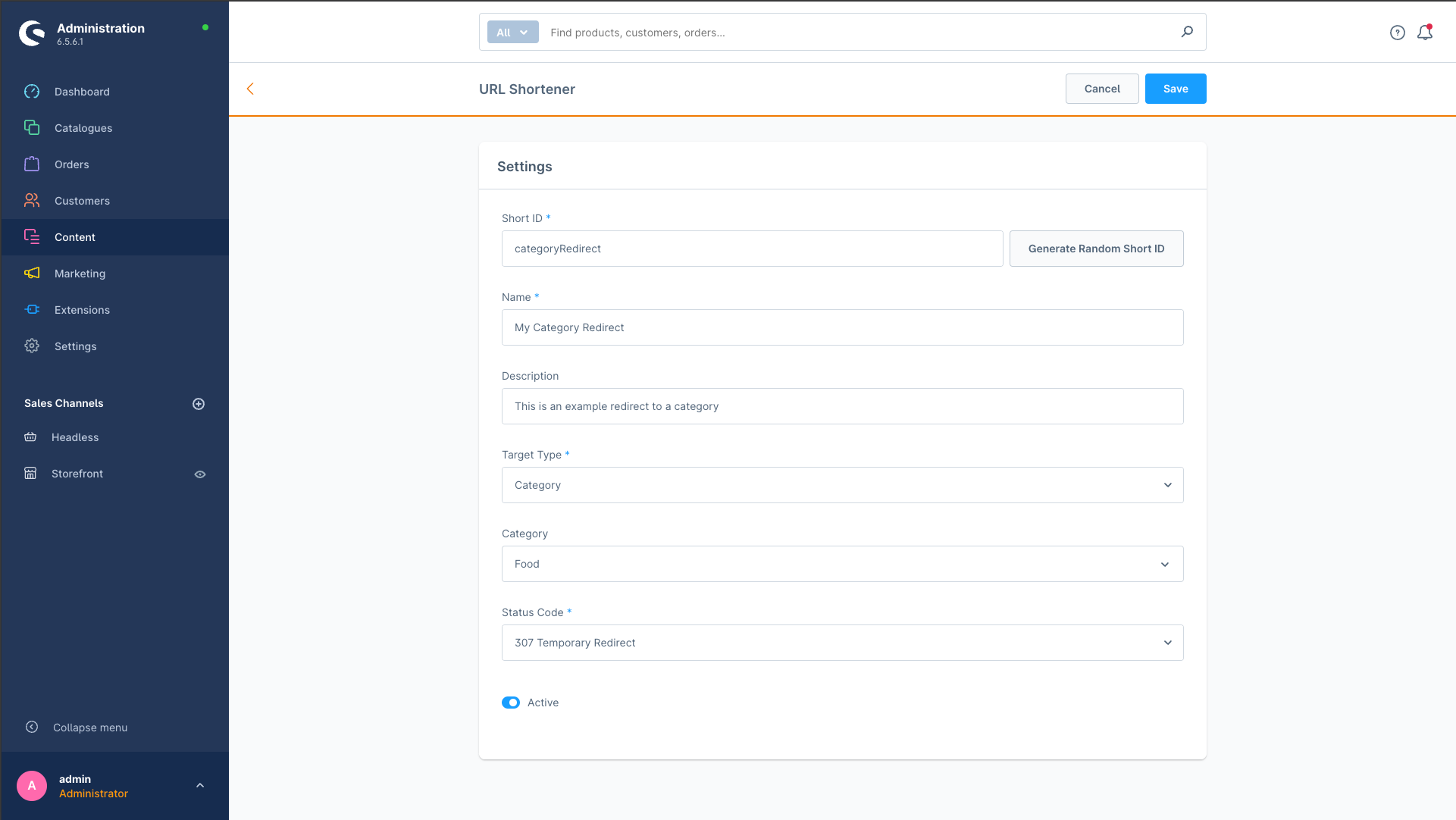Screen dimensions: 1456x820
Task: Click the admin avatar circle
Action: [x=32, y=786]
